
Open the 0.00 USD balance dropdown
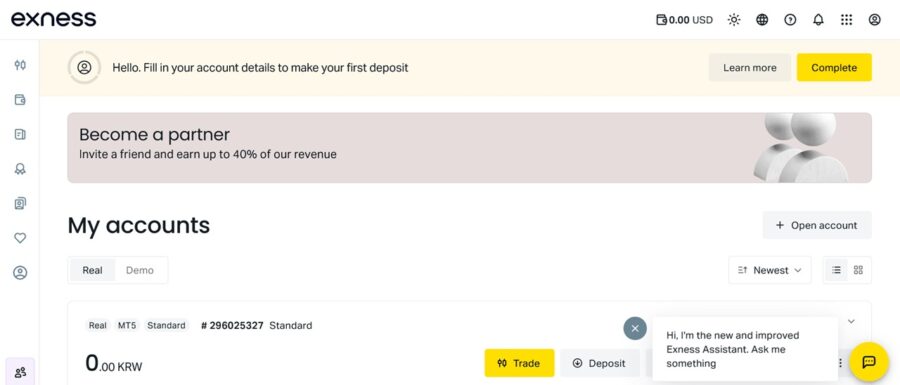[684, 20]
